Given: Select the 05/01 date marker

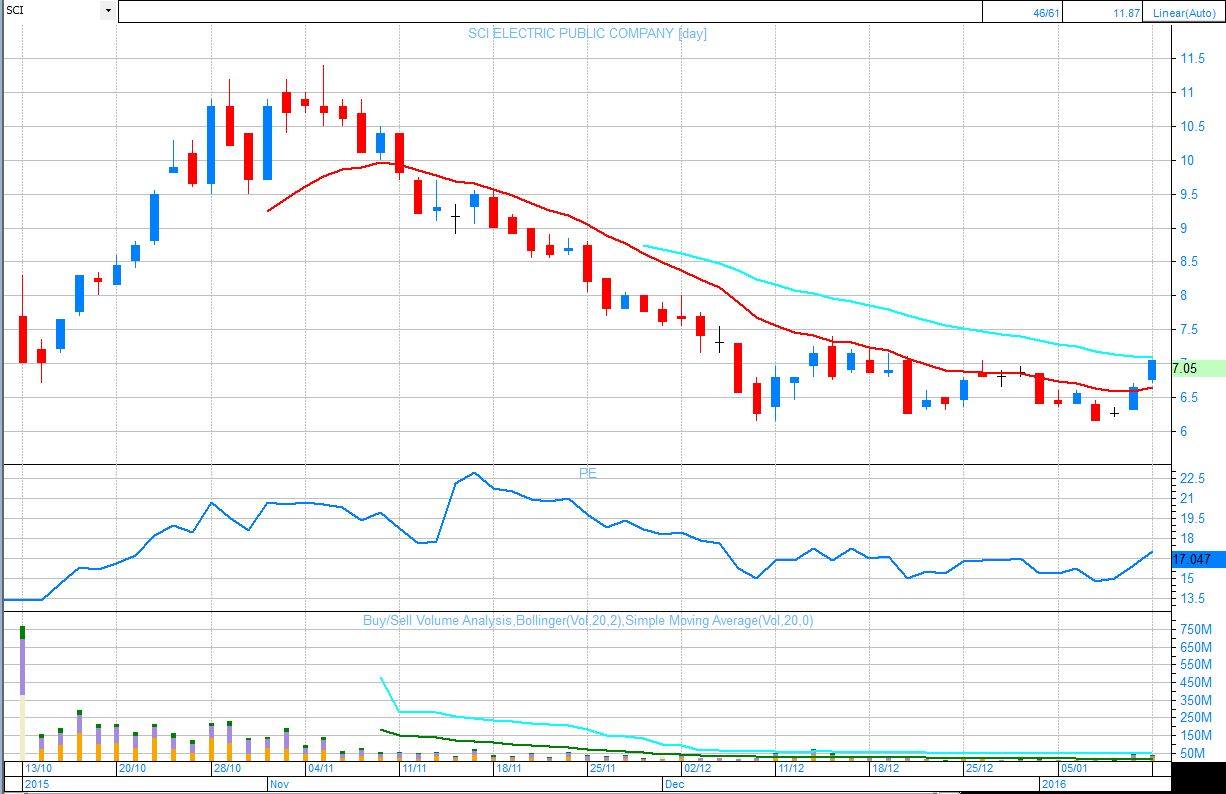Looking at the screenshot, I should tap(1074, 768).
